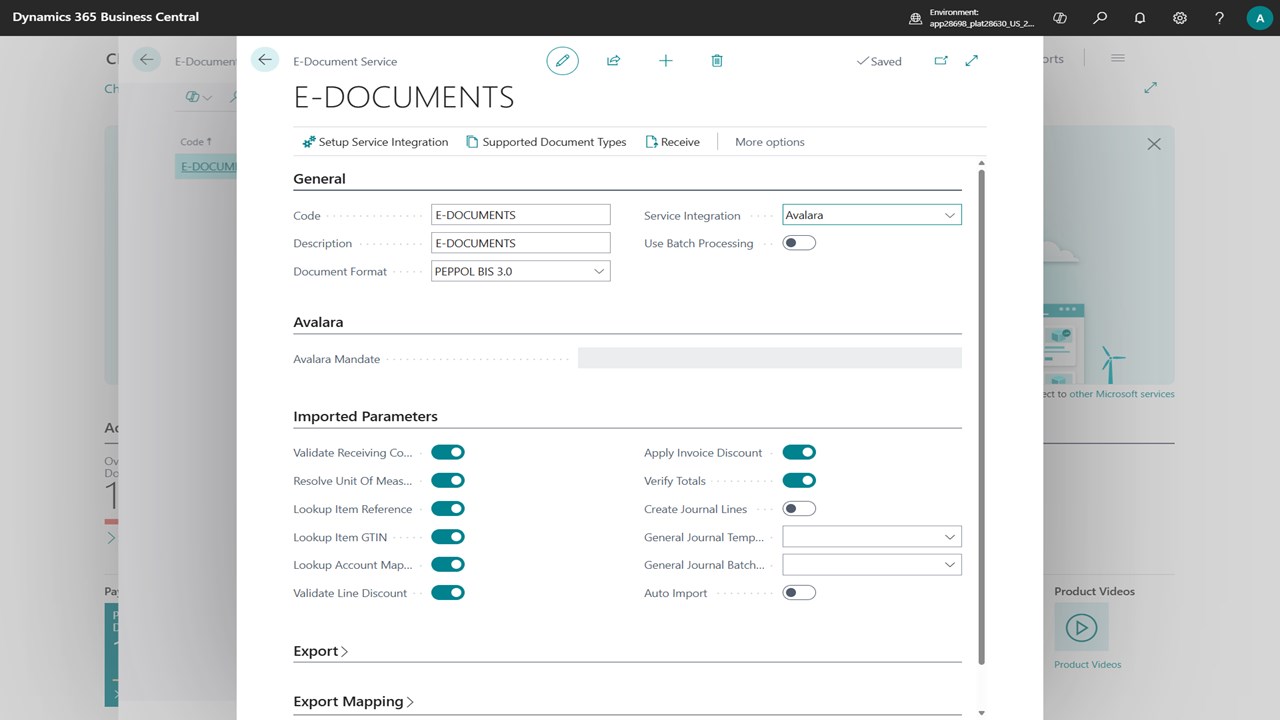The width and height of the screenshot is (1280, 720).
Task: Open Supported Document Types
Action: tap(546, 142)
